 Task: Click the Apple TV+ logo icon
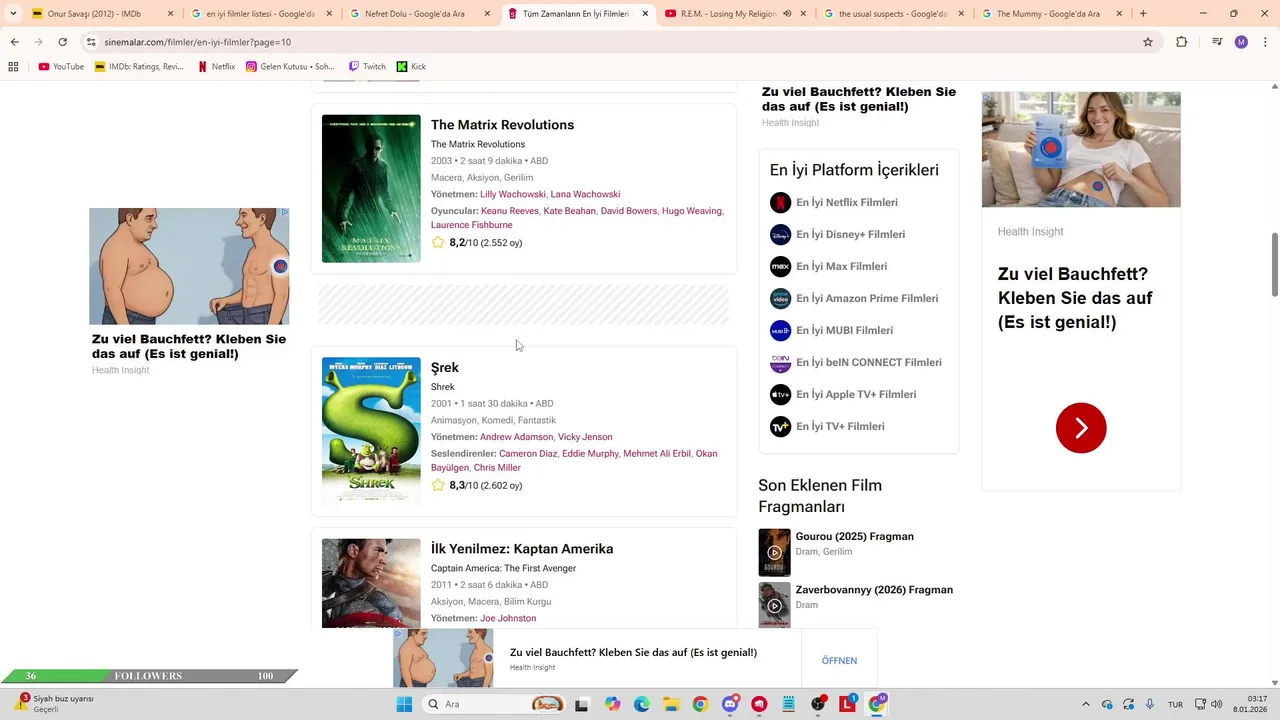(x=780, y=395)
